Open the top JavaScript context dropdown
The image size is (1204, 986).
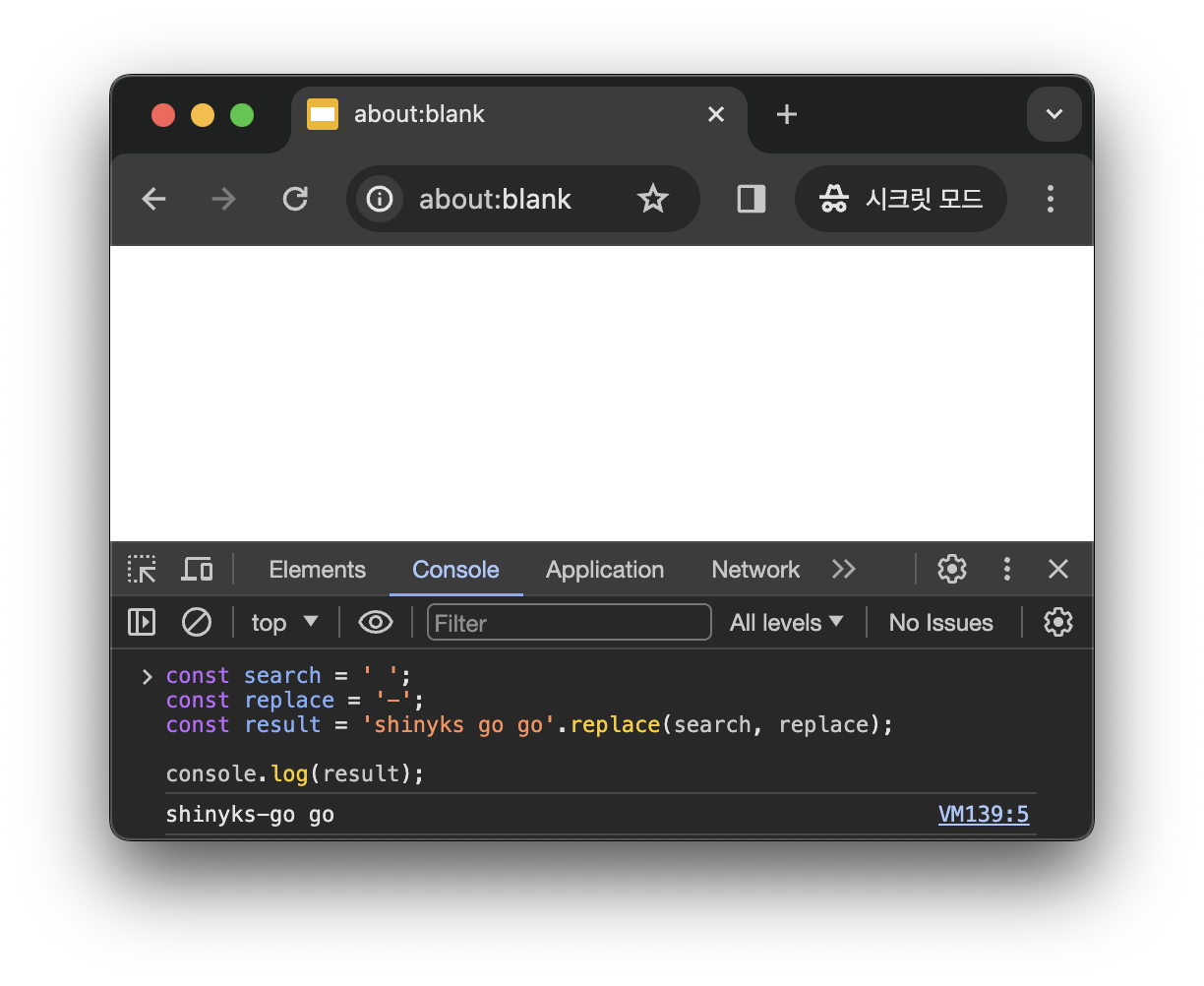(284, 622)
